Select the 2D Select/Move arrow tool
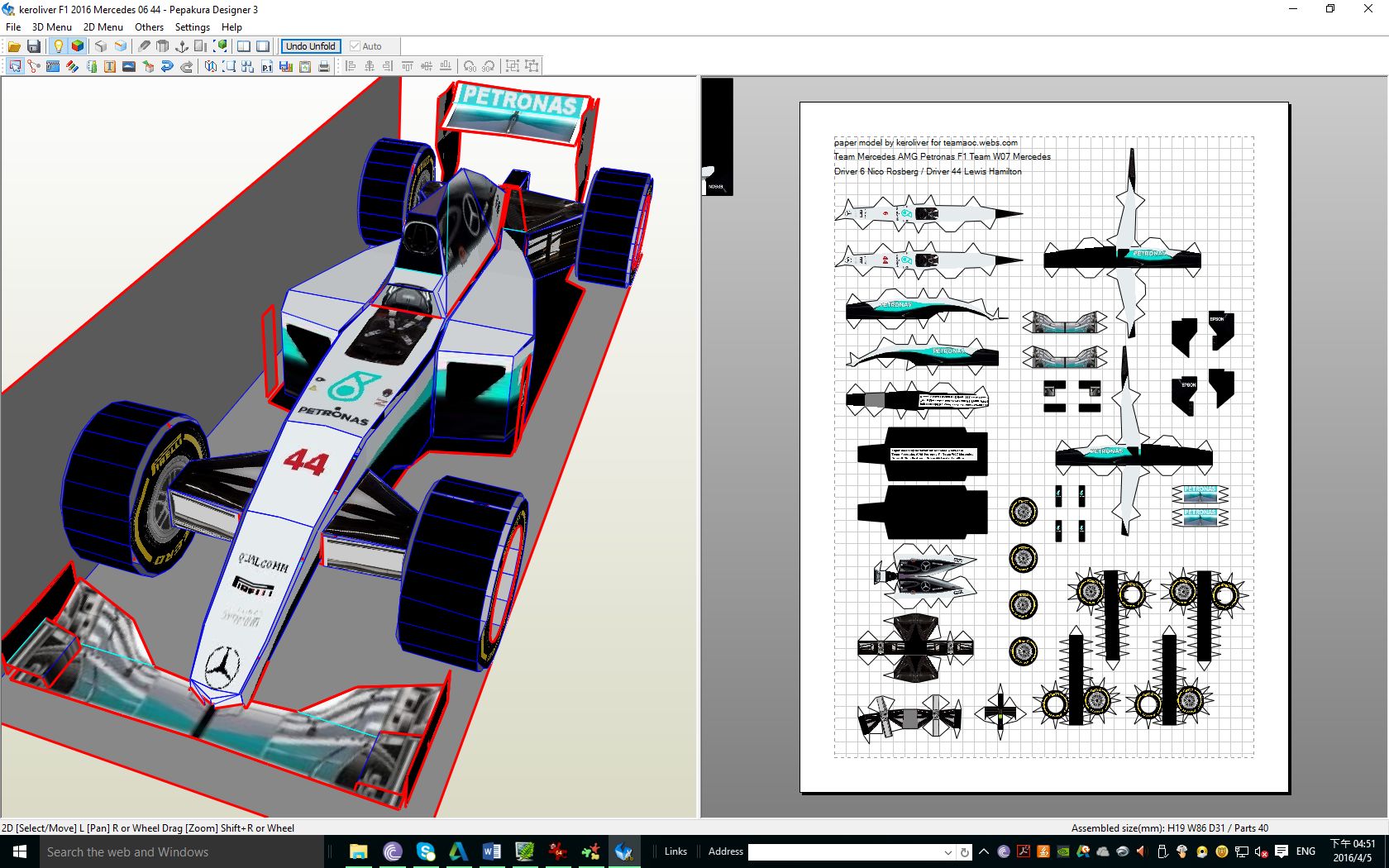 coord(15,66)
